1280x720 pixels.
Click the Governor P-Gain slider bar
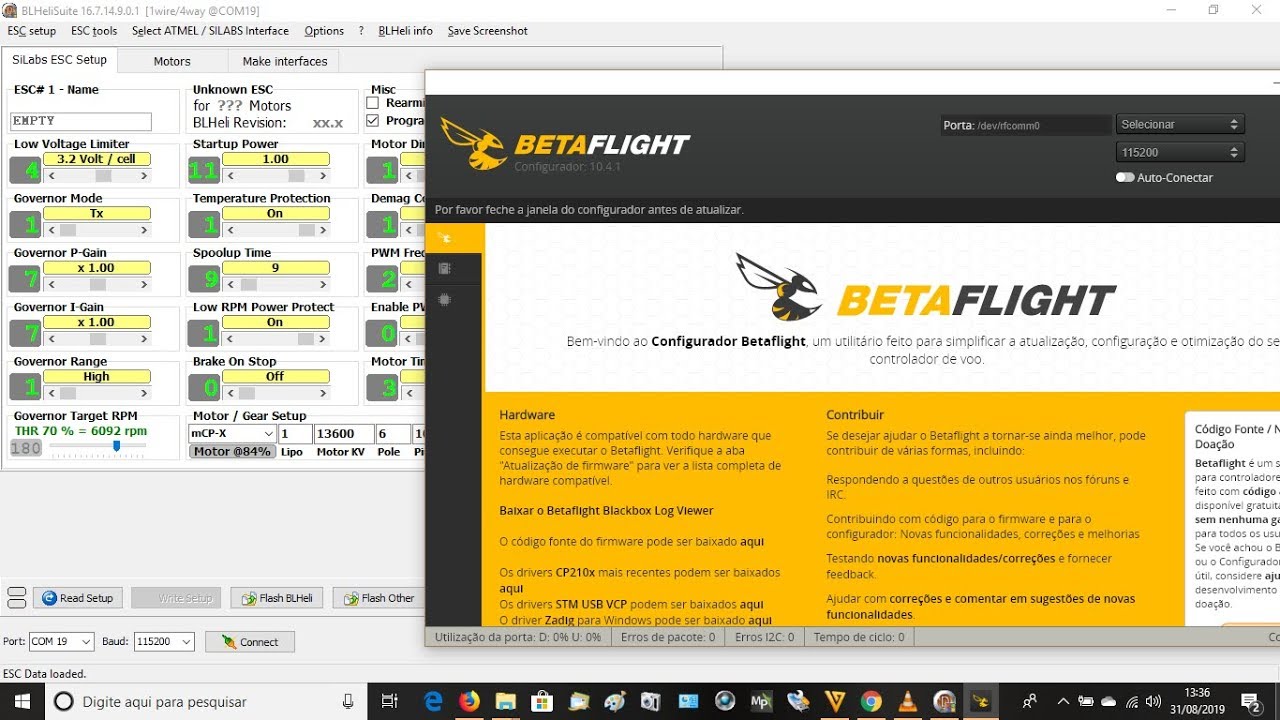tap(99, 284)
